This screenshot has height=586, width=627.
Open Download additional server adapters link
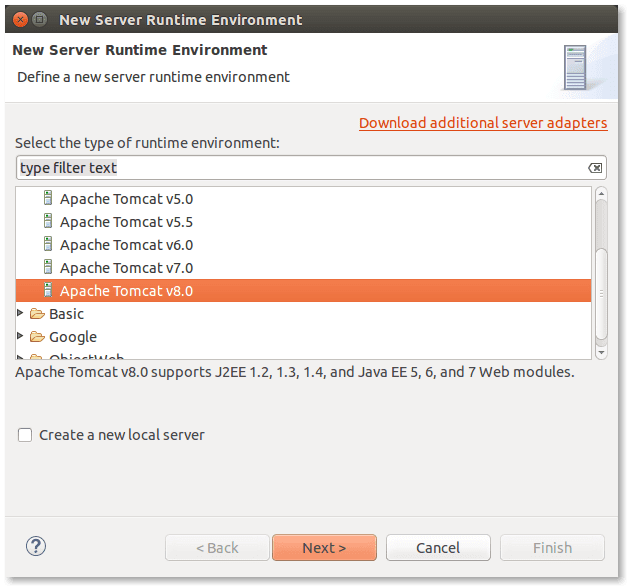click(483, 123)
